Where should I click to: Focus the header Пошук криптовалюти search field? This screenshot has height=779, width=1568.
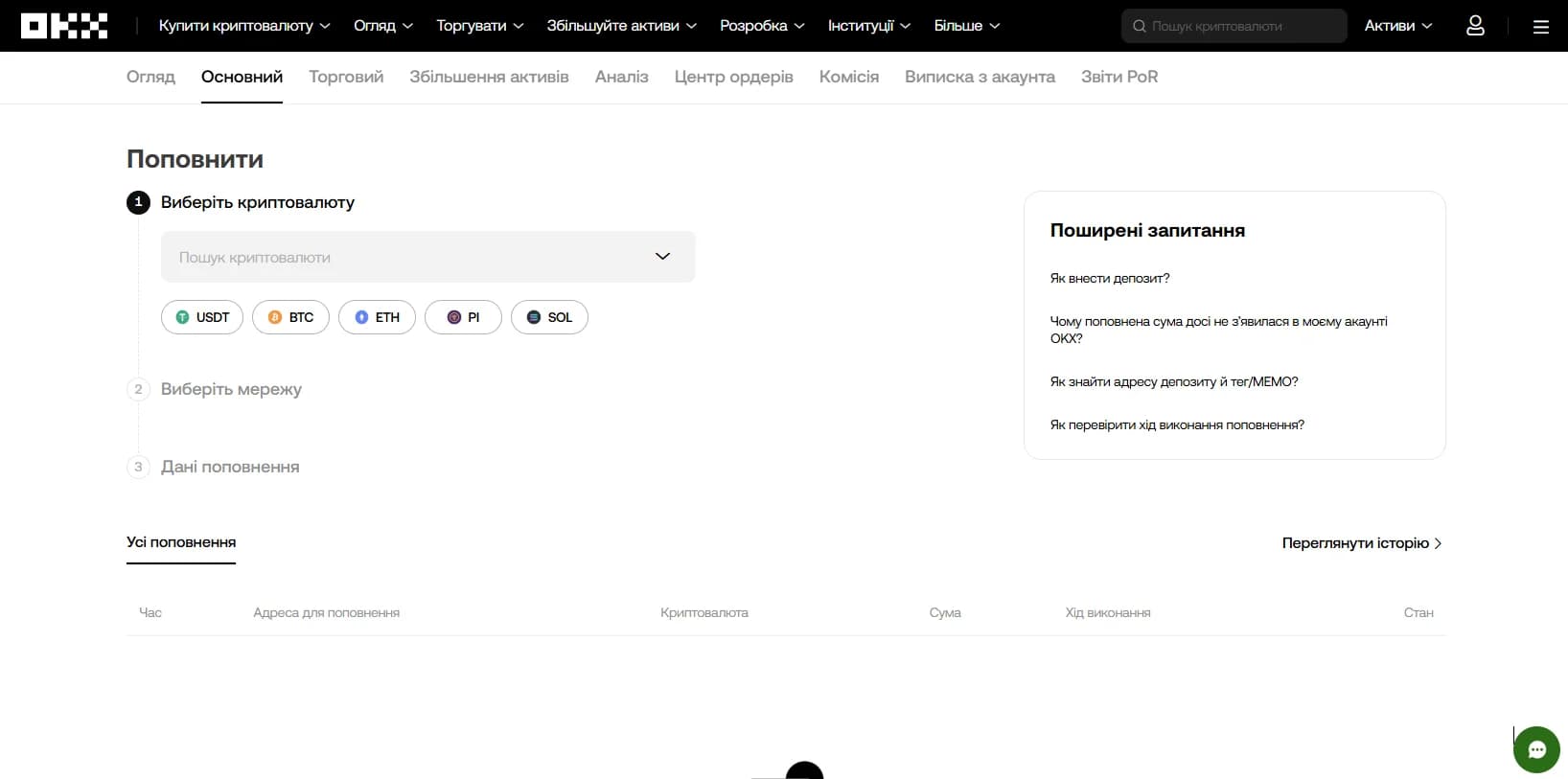1234,26
